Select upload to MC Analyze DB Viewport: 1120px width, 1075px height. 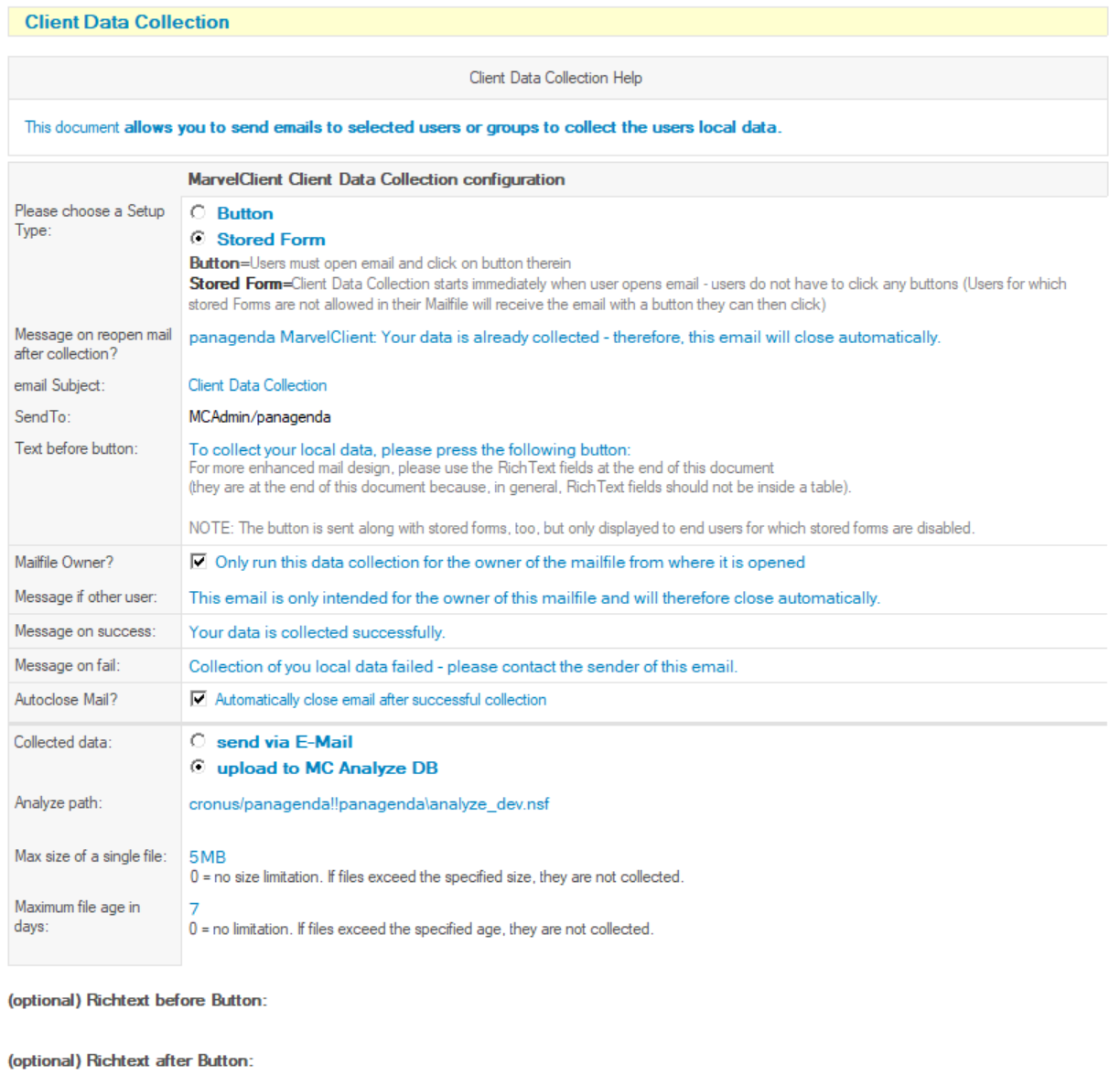click(x=198, y=767)
